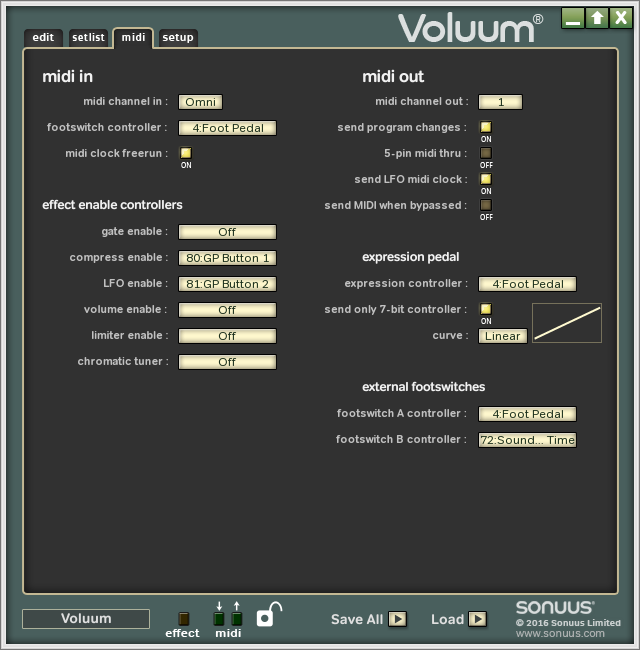
Task: Open limiter enable controller dropdown
Action: (227, 336)
